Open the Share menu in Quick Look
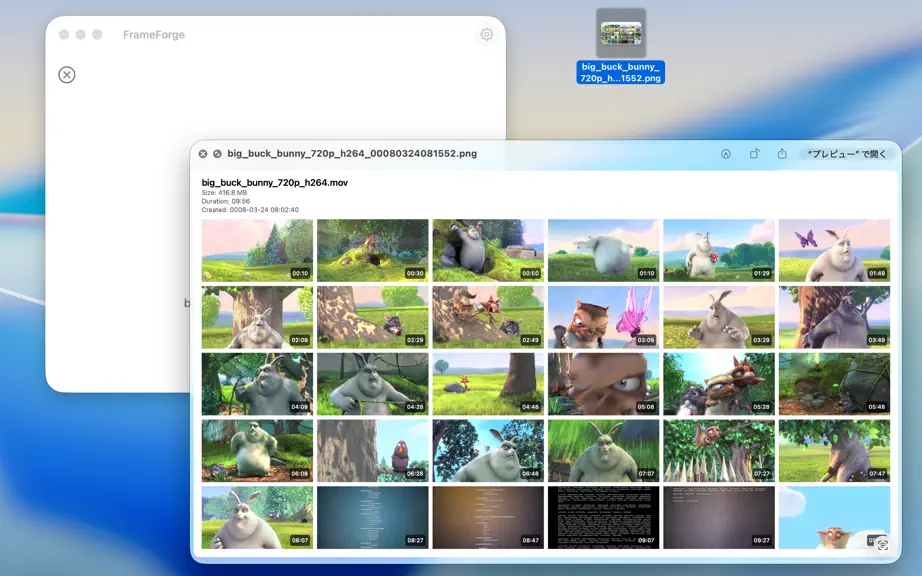The height and width of the screenshot is (576, 922). tap(782, 154)
